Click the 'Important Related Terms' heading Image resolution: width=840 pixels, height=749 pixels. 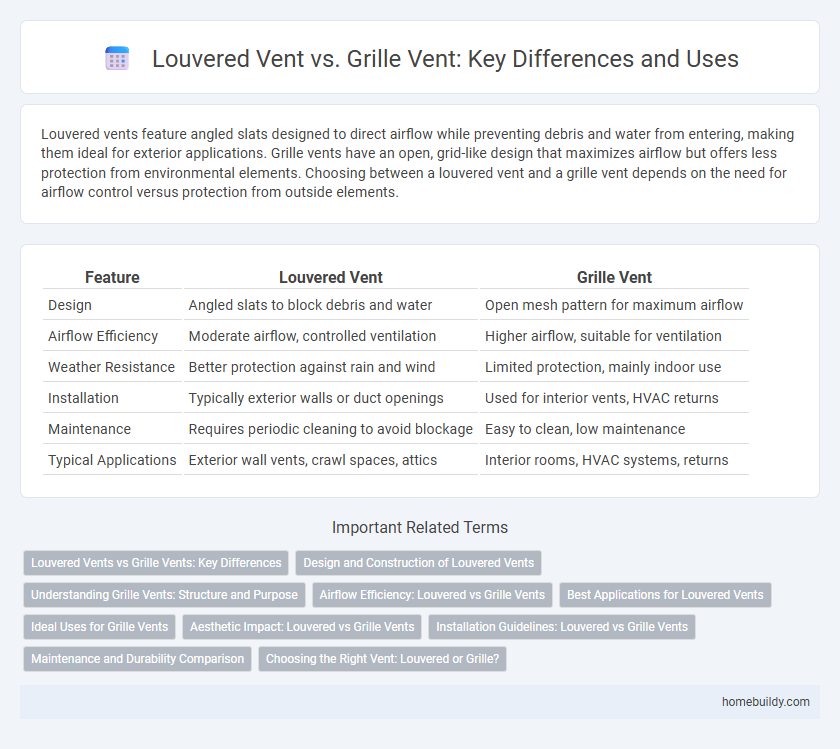(420, 528)
